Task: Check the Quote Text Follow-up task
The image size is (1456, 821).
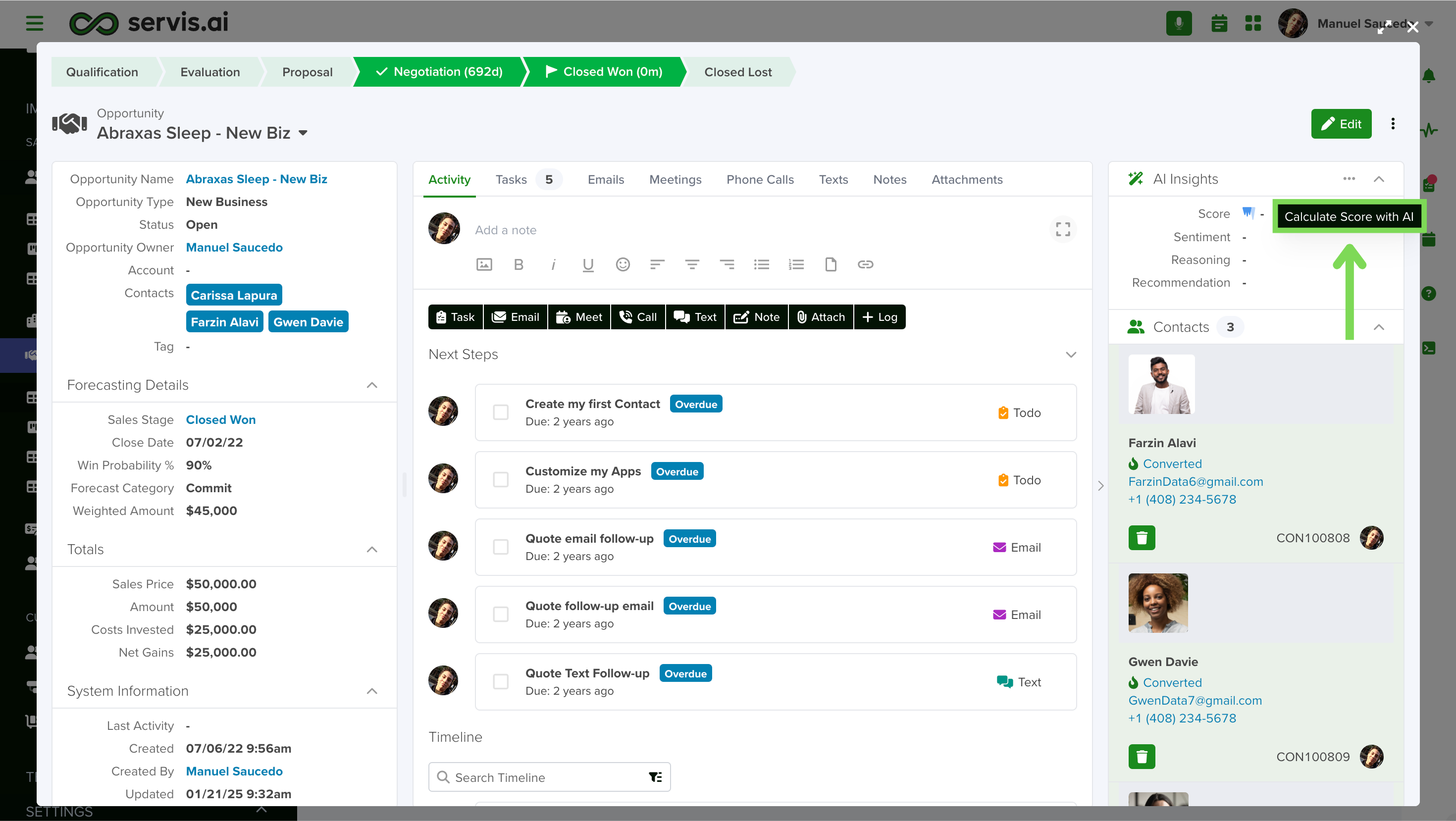Action: tap(501, 681)
